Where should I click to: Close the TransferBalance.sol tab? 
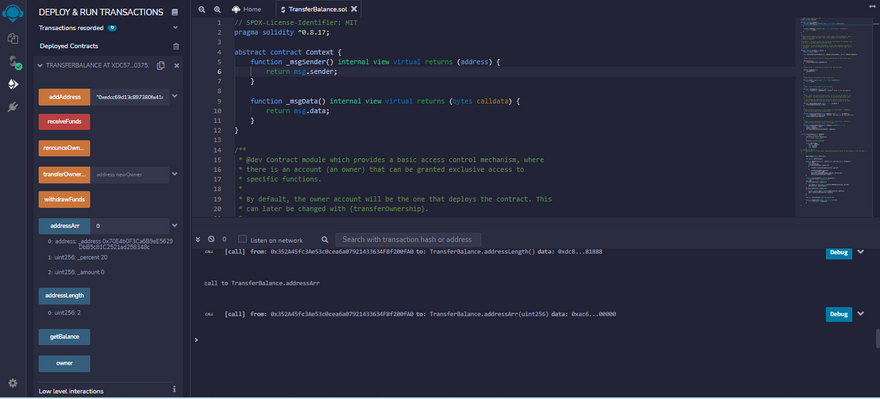[x=354, y=10]
